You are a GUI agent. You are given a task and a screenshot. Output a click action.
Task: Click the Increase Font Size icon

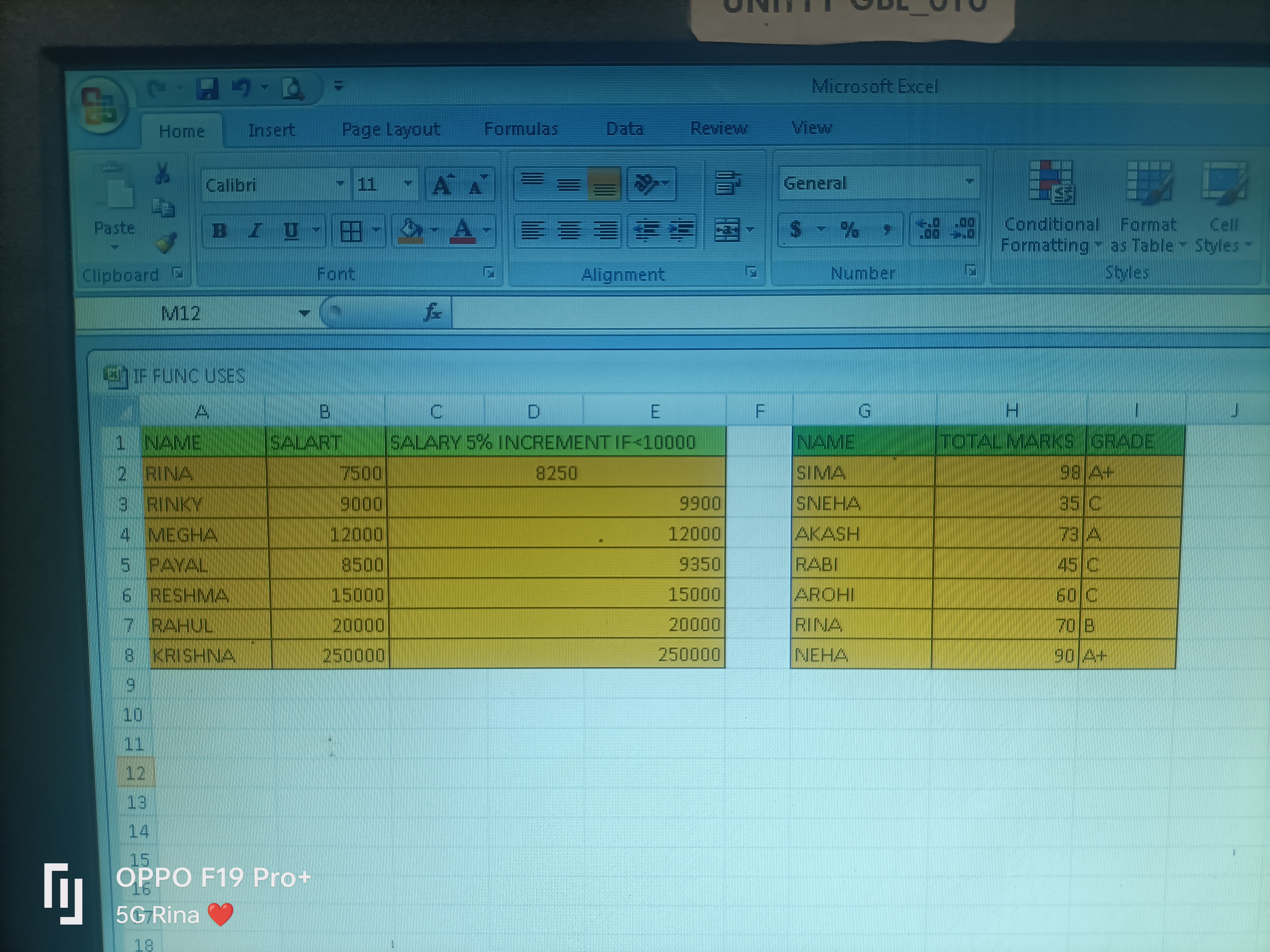point(442,185)
